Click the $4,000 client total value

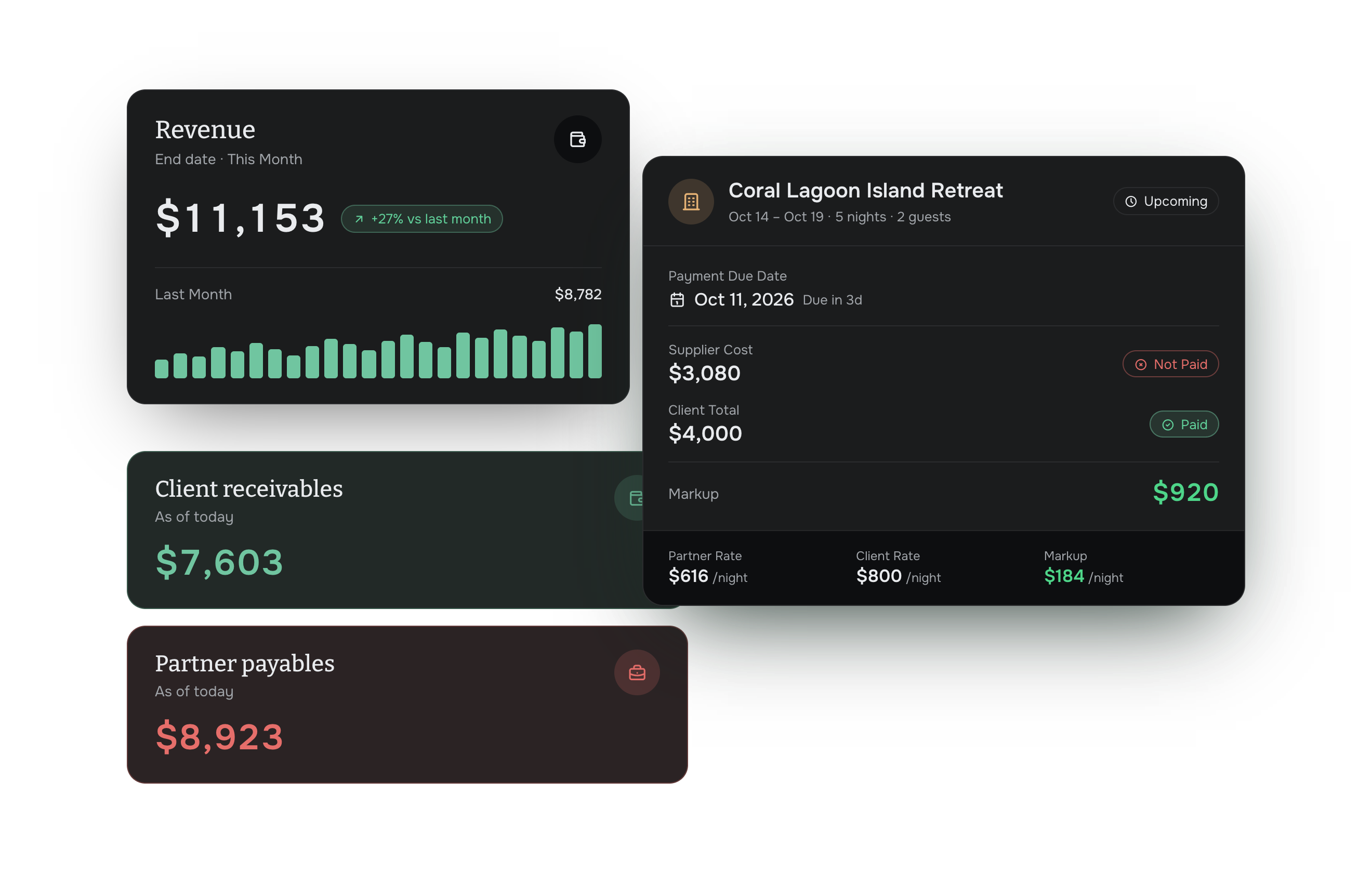tap(705, 434)
